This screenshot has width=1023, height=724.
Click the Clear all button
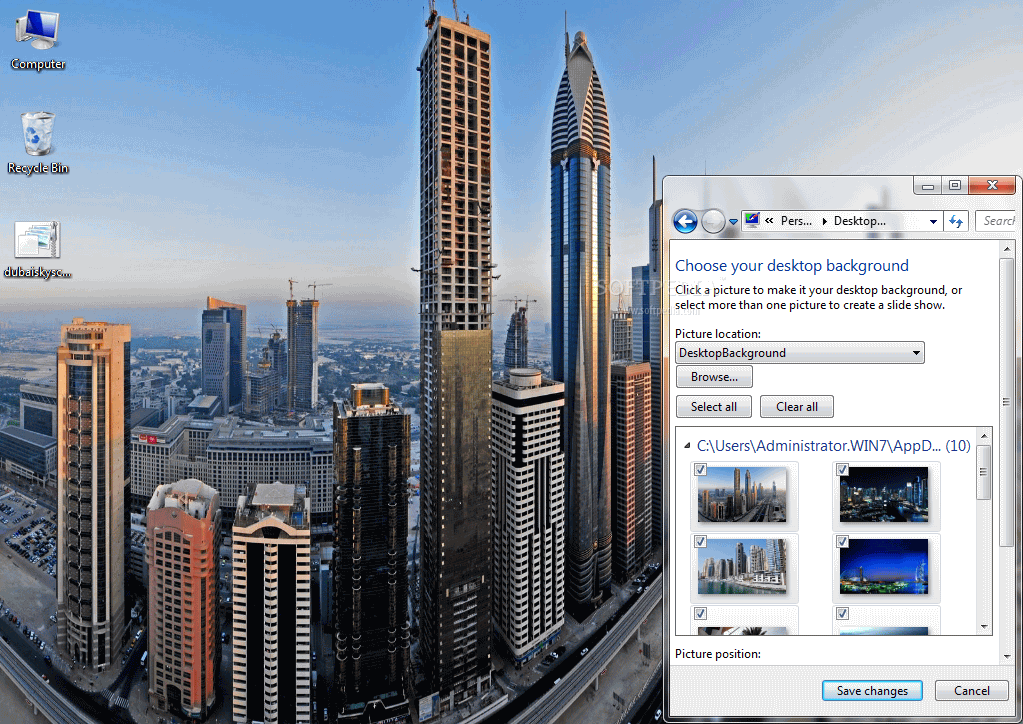point(797,407)
